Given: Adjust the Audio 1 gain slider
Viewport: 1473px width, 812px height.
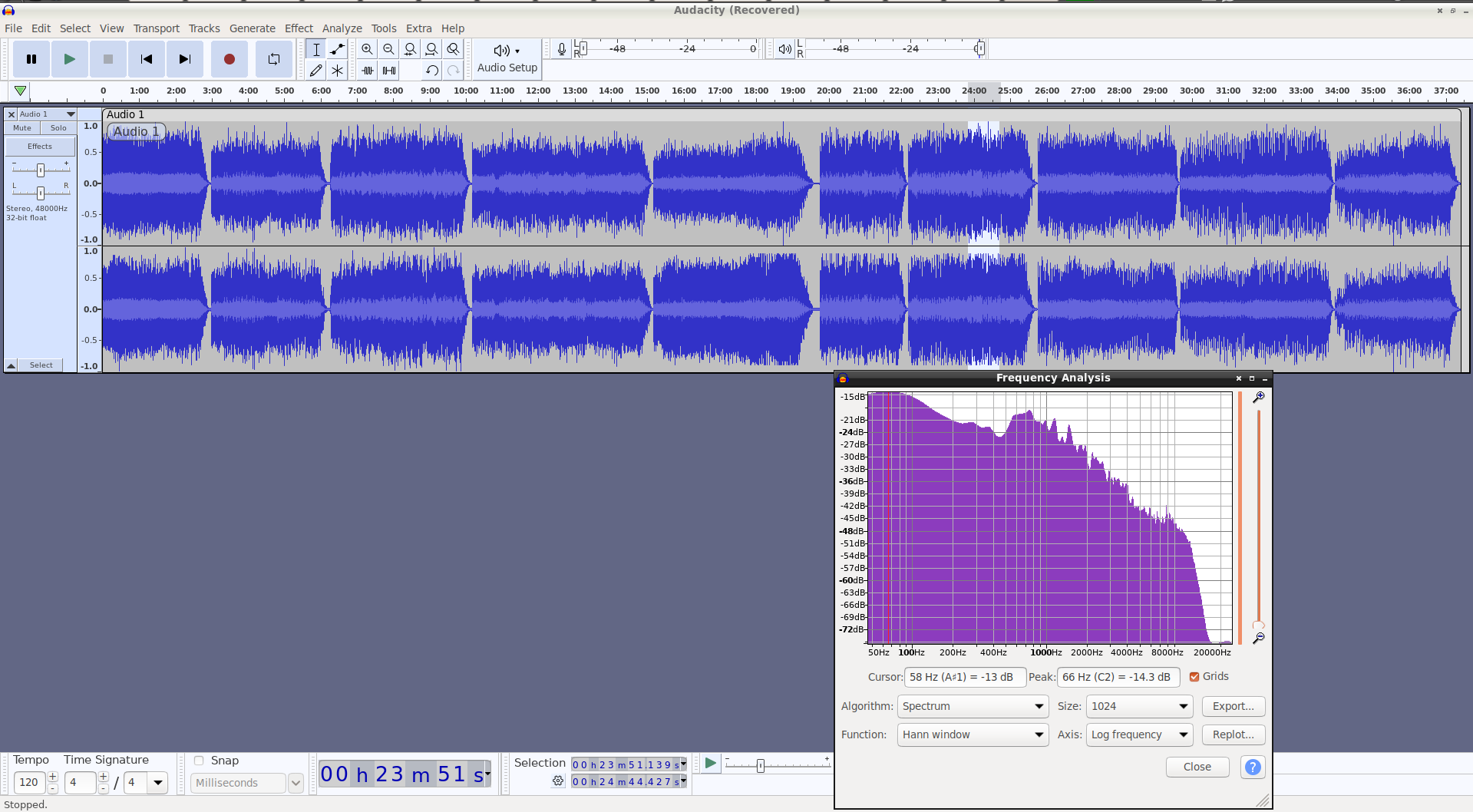Looking at the screenshot, I should tap(41, 170).
